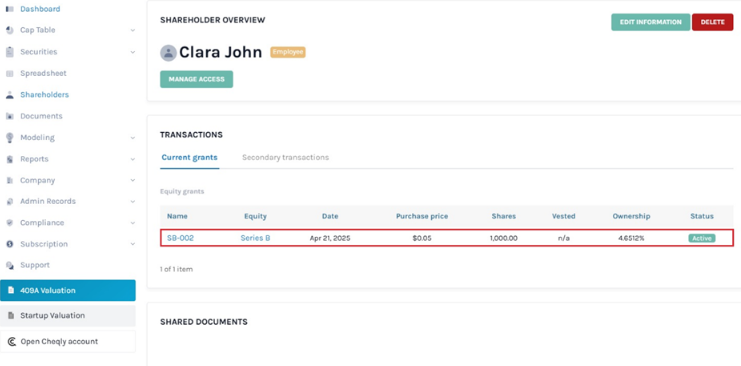Screen dimensions: 741x366
Task: Click the 409A Valuation document icon
Action: click(x=11, y=290)
